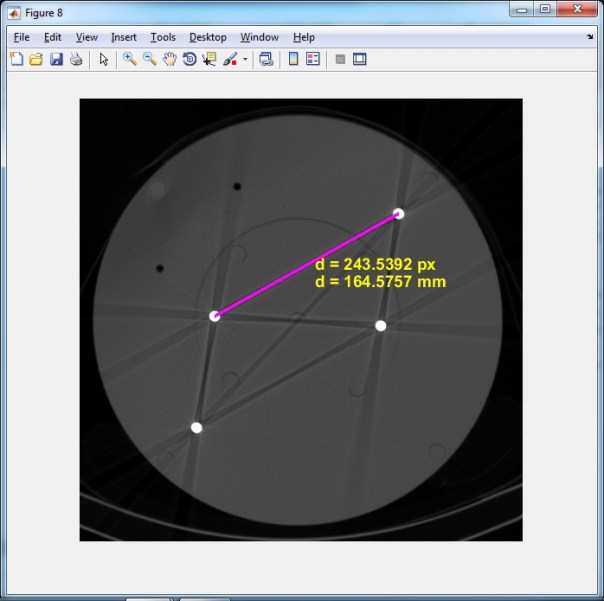Image resolution: width=604 pixels, height=601 pixels.
Task: Toggle the Edit Plot arrow tool
Action: 104,60
